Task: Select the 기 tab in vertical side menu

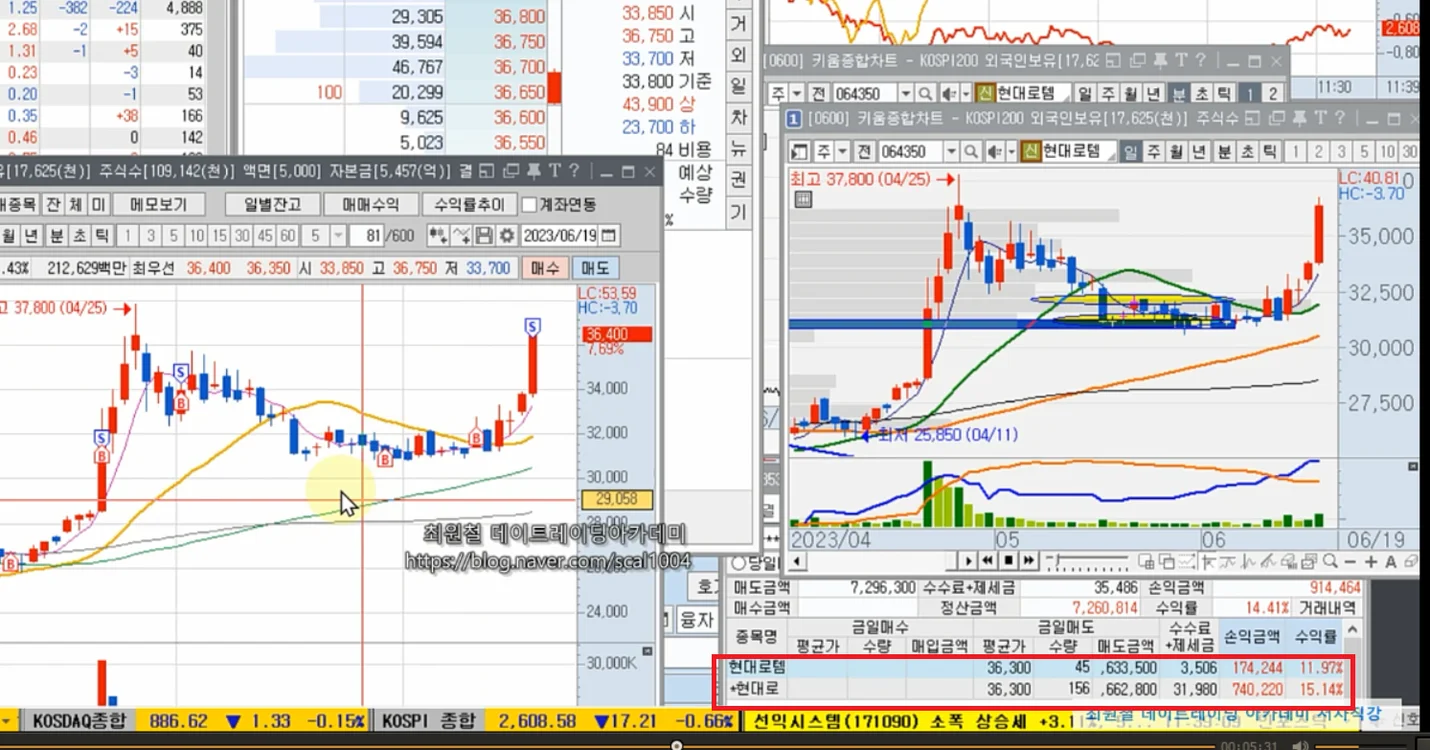Action: click(739, 211)
